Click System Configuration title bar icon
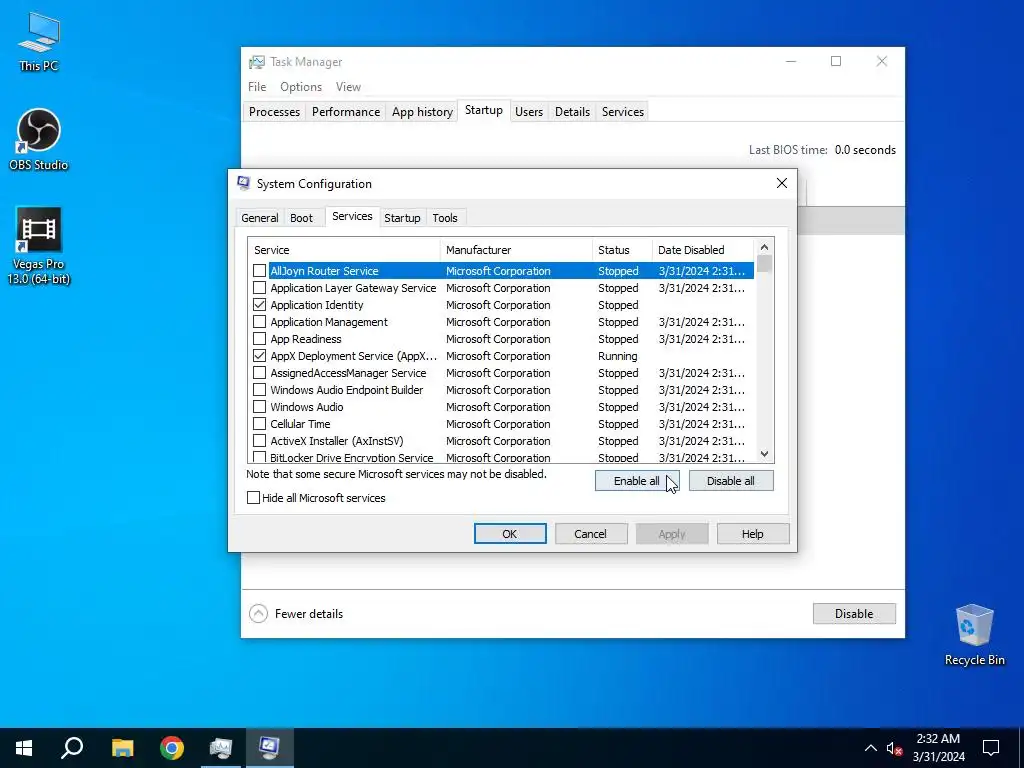Screen dimensions: 1024x768 tap(244, 184)
